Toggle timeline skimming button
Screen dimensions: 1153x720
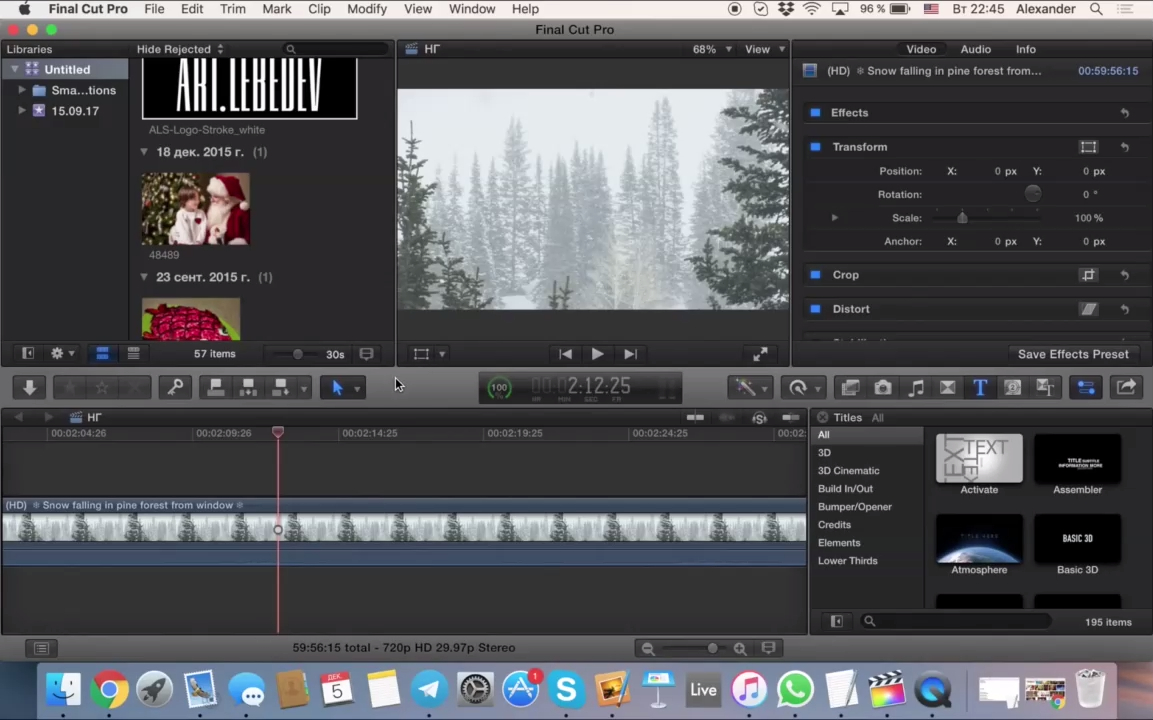pyautogui.click(x=695, y=418)
